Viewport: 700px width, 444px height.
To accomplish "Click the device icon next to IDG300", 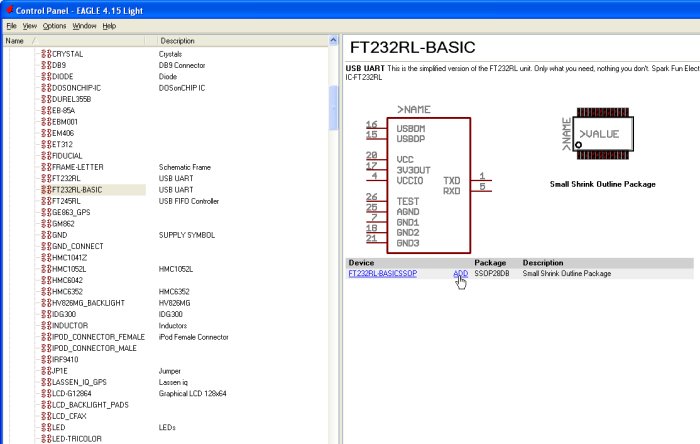I will tap(46, 314).
